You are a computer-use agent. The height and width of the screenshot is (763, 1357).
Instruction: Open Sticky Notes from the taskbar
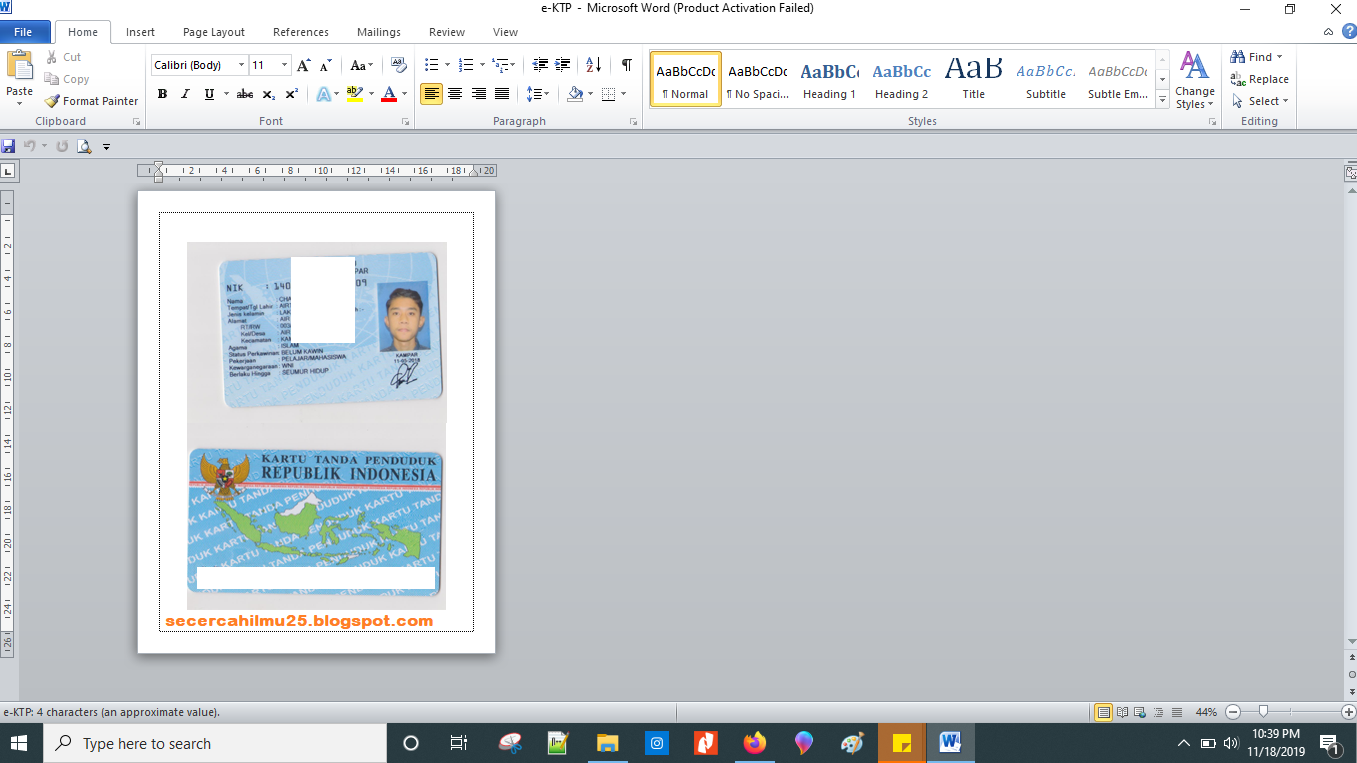[902, 743]
